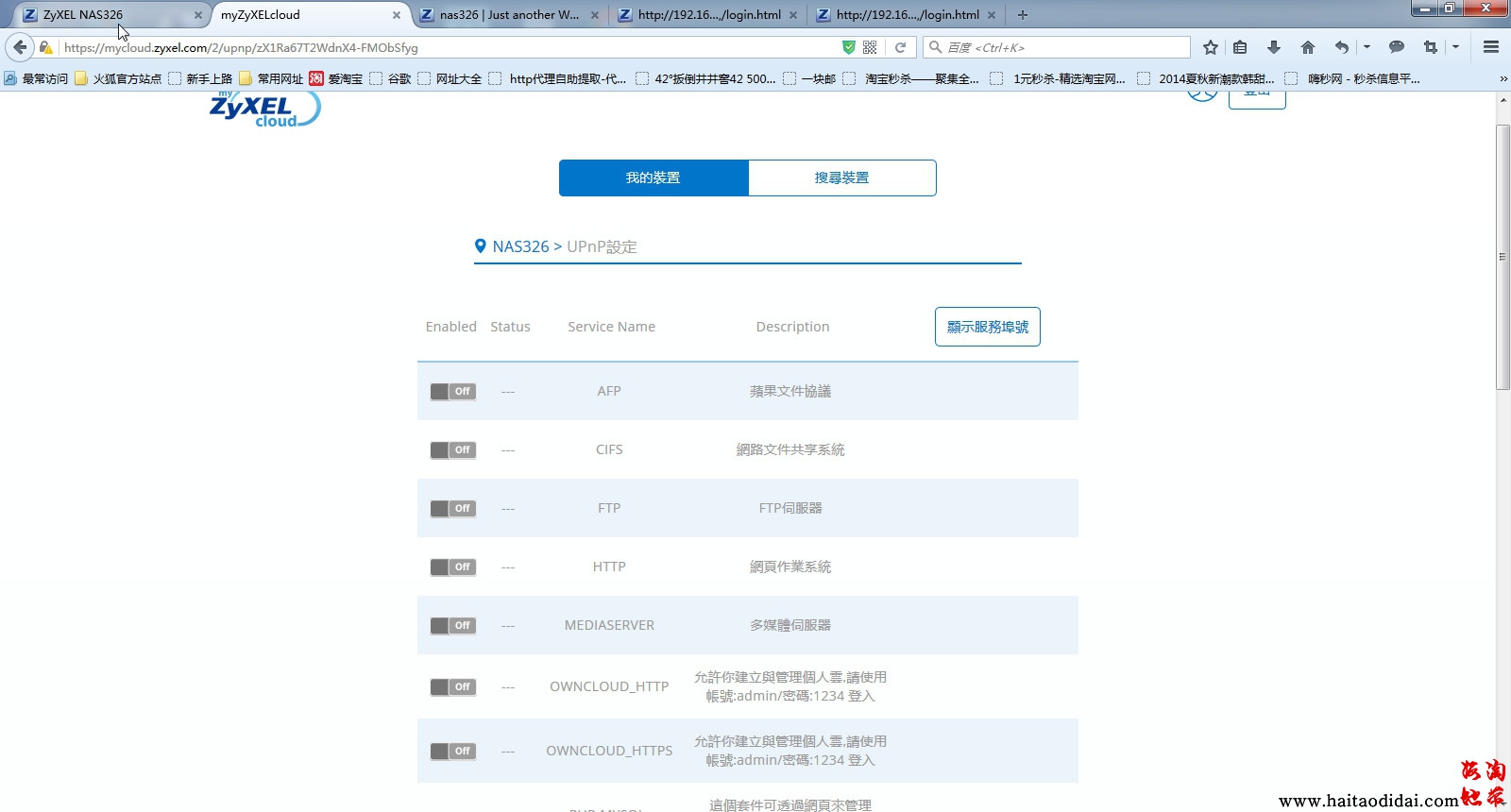Screen dimensions: 1511x812
Task: Click the vertical scrollbar thumb
Action: (1503, 256)
